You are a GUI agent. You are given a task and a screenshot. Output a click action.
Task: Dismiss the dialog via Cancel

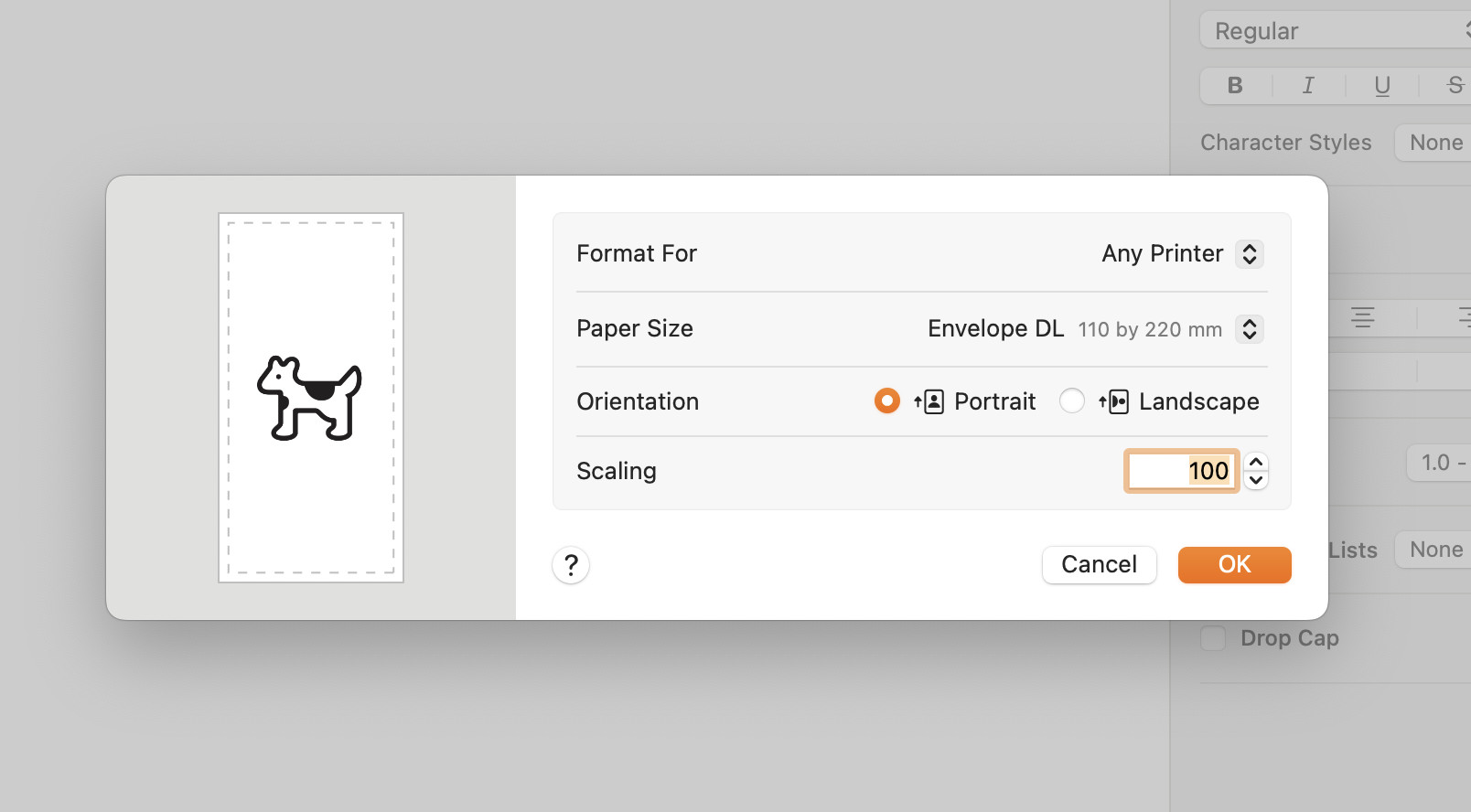click(x=1099, y=564)
